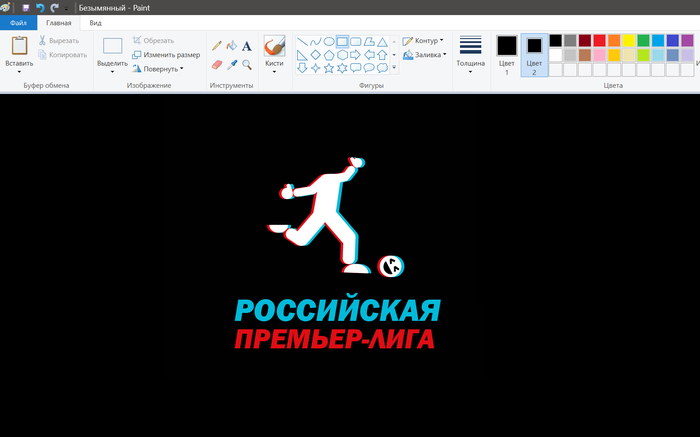This screenshot has height=437, width=700.
Task: Click the Вырезать button
Action: [x=59, y=41]
